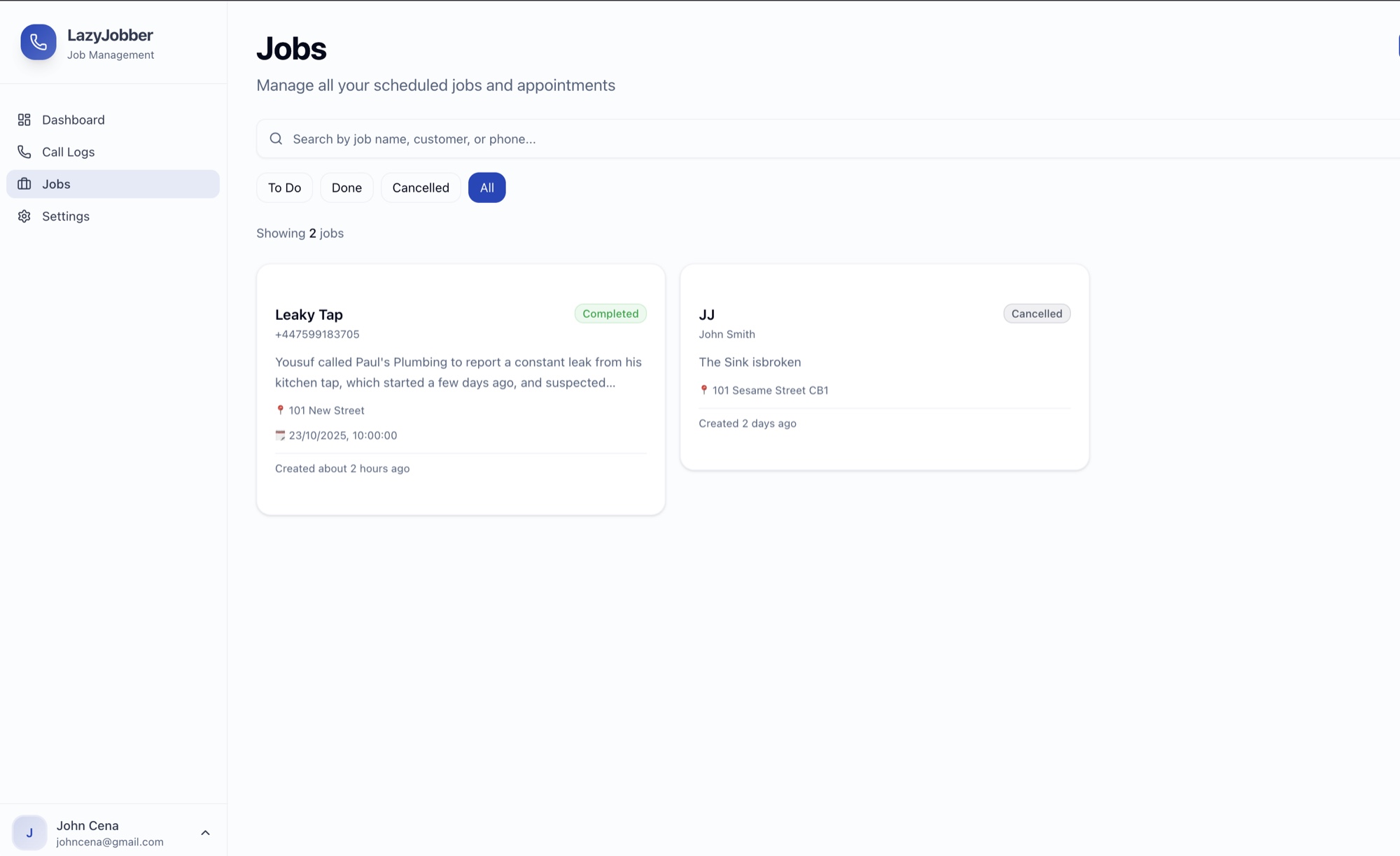
Task: Select the Call Logs phone icon
Action: pyautogui.click(x=24, y=151)
